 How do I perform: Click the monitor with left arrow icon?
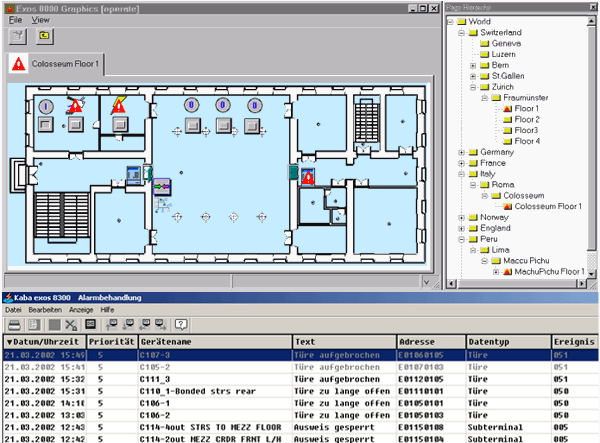pyautogui.click(x=145, y=325)
